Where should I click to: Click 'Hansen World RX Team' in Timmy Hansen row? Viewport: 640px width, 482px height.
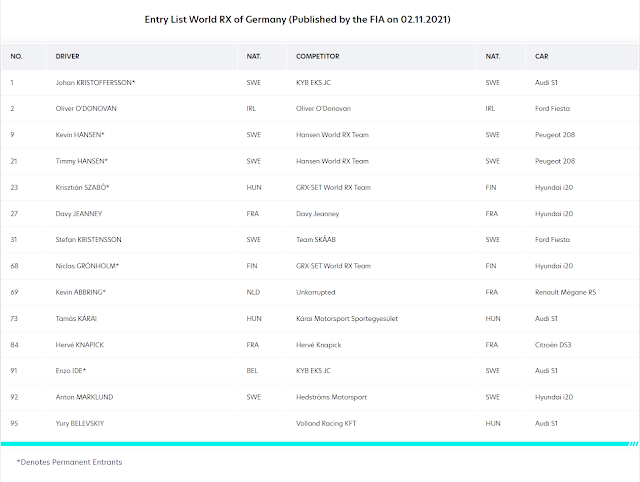coord(332,161)
